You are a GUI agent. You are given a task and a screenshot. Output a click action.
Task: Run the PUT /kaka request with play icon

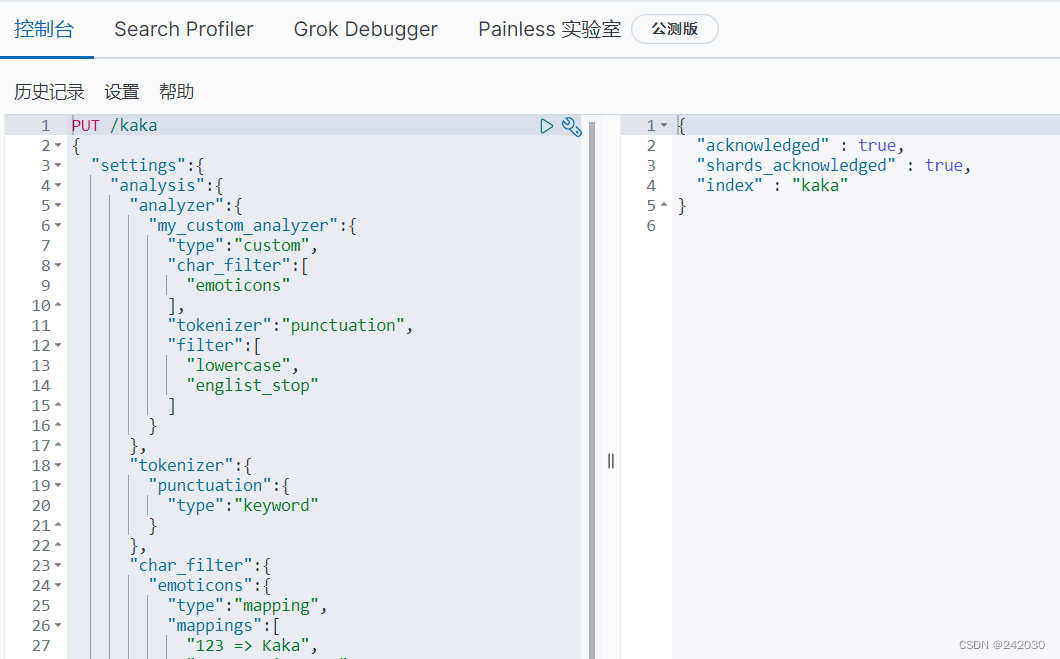(546, 126)
